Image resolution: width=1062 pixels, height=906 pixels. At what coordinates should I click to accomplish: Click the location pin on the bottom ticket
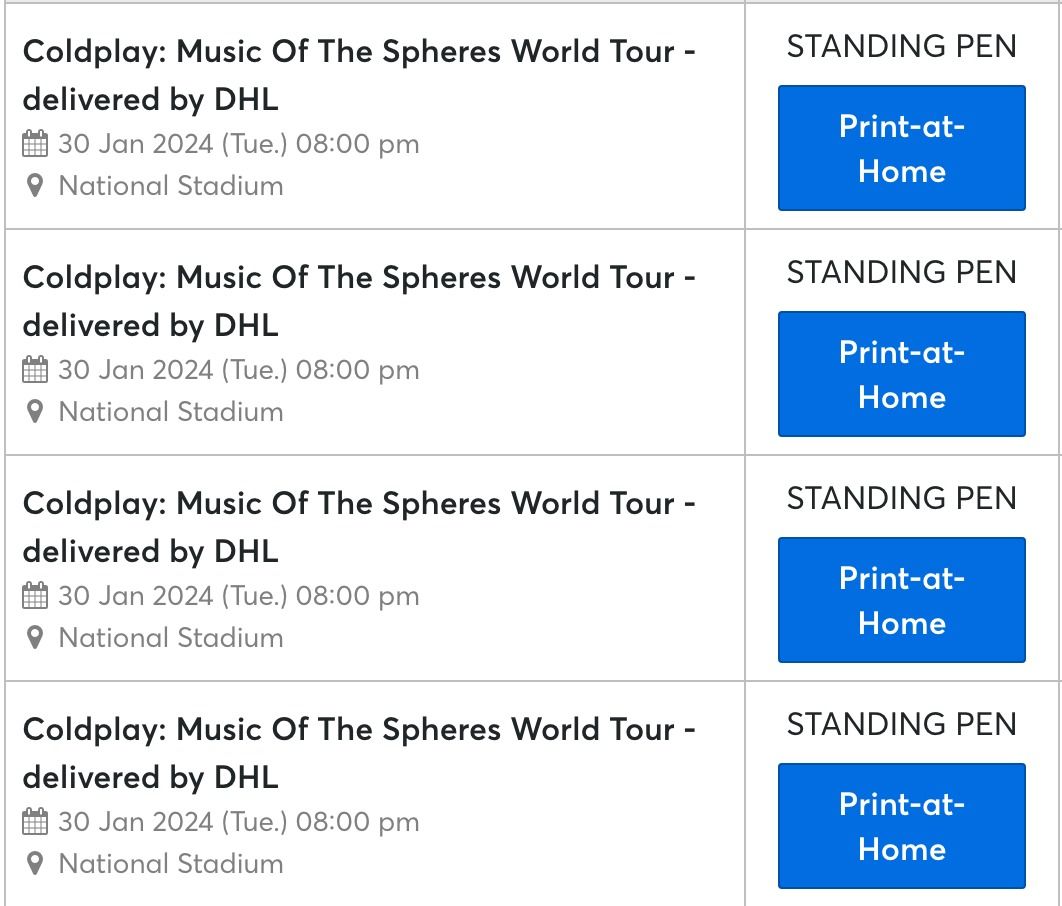point(33,864)
